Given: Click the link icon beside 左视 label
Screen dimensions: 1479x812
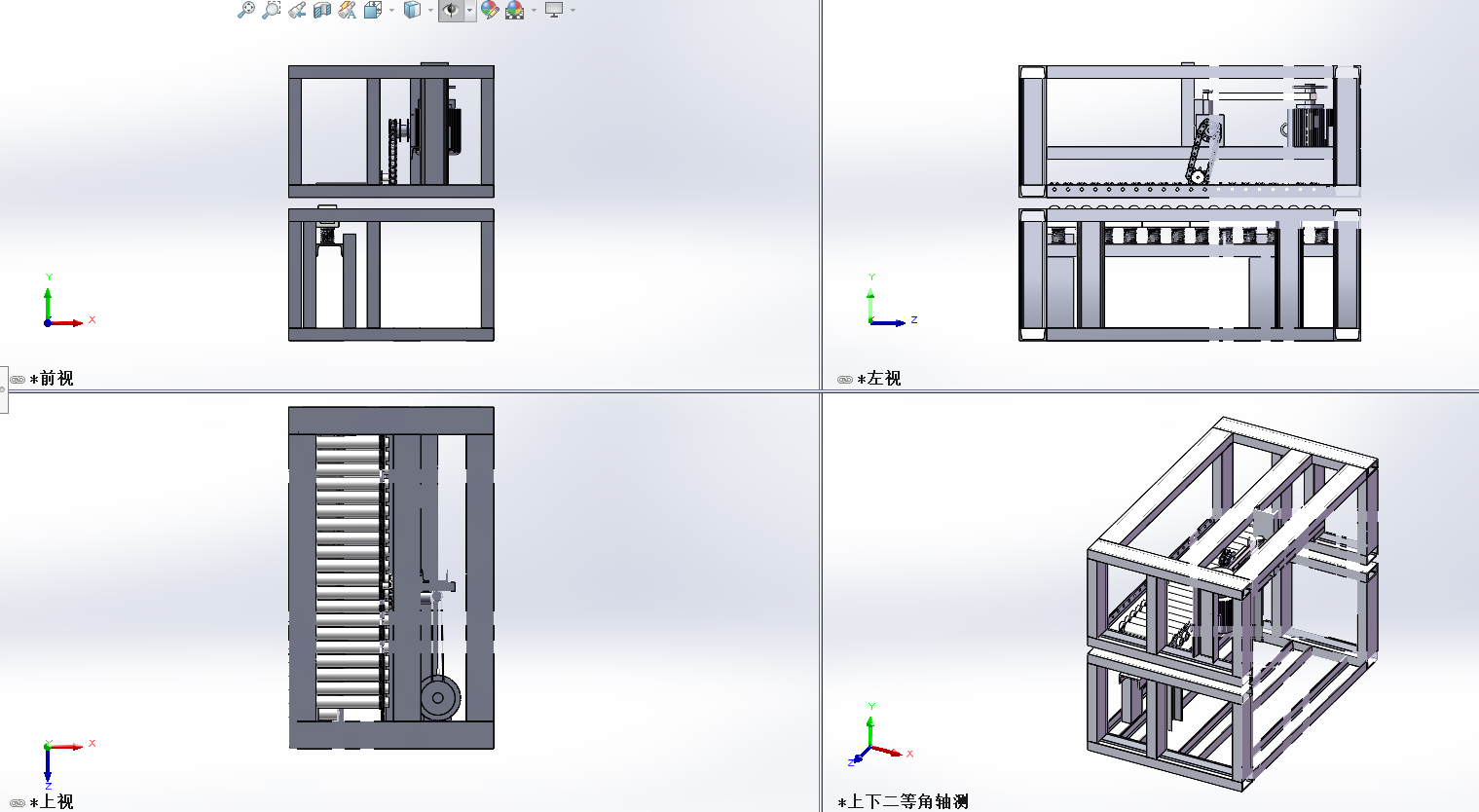Looking at the screenshot, I should (845, 380).
